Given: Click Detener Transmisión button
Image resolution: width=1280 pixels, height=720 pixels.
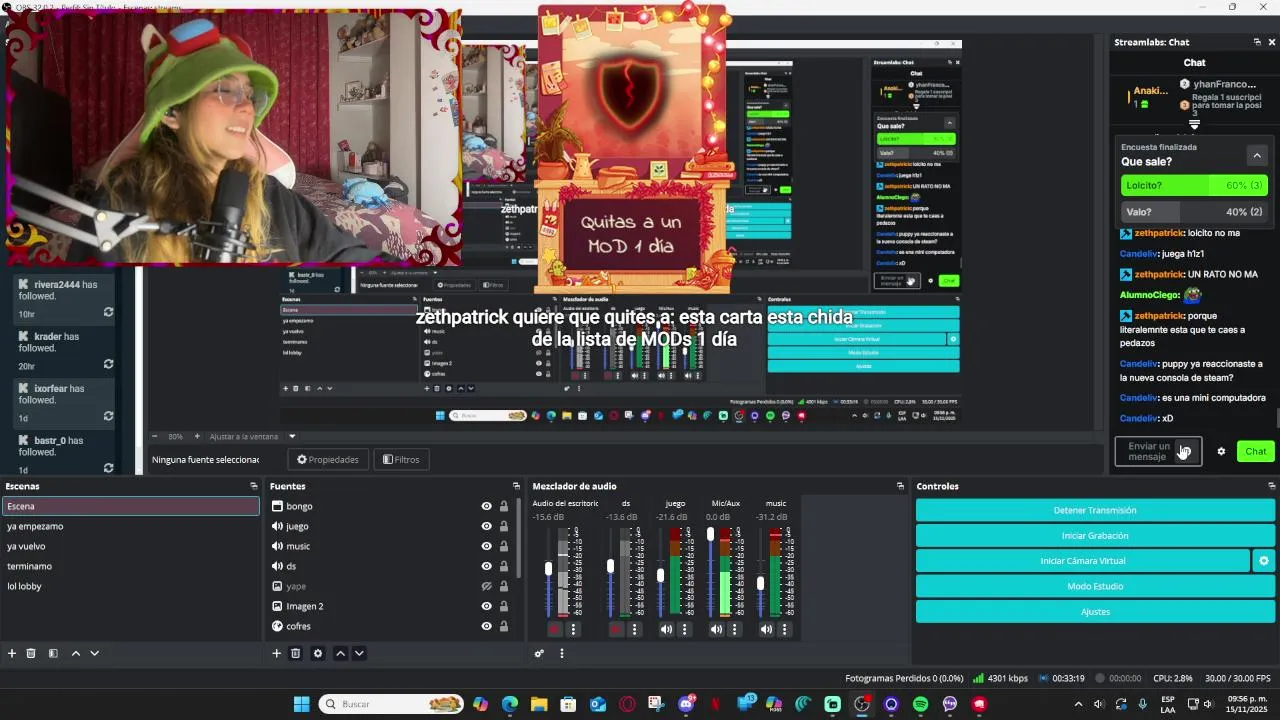Looking at the screenshot, I should 1095,510.
